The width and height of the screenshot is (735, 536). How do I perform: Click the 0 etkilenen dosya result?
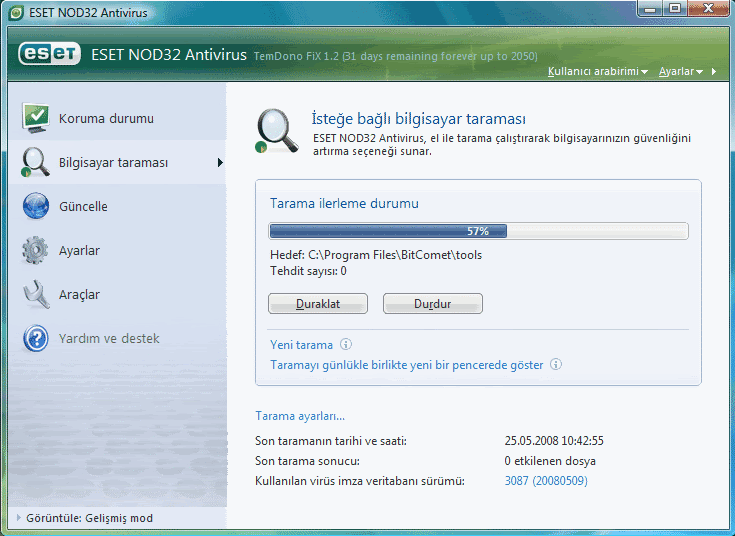(x=550, y=461)
